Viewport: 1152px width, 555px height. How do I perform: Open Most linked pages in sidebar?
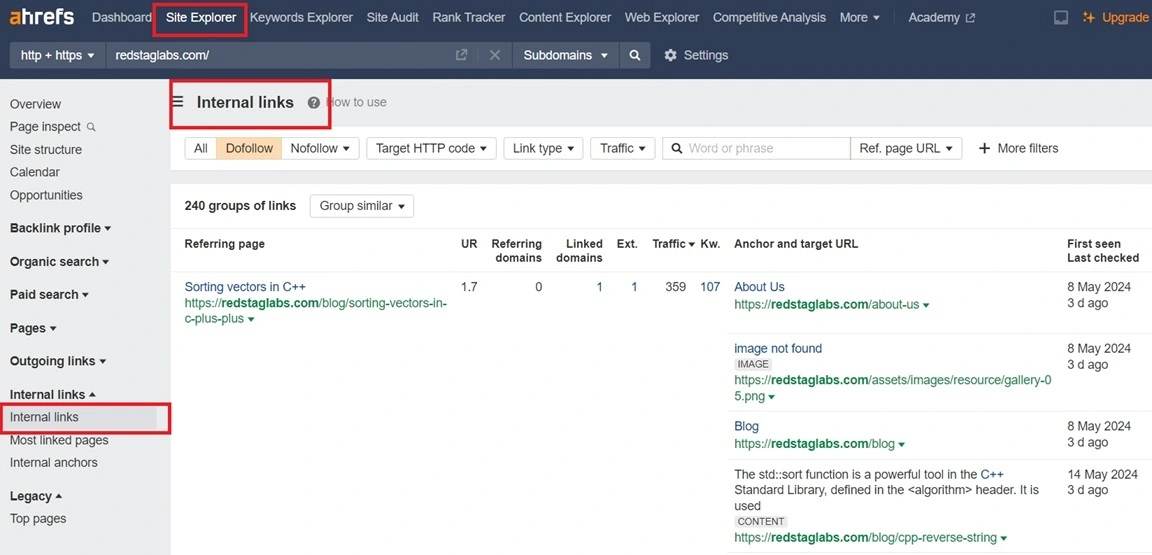[x=59, y=440]
